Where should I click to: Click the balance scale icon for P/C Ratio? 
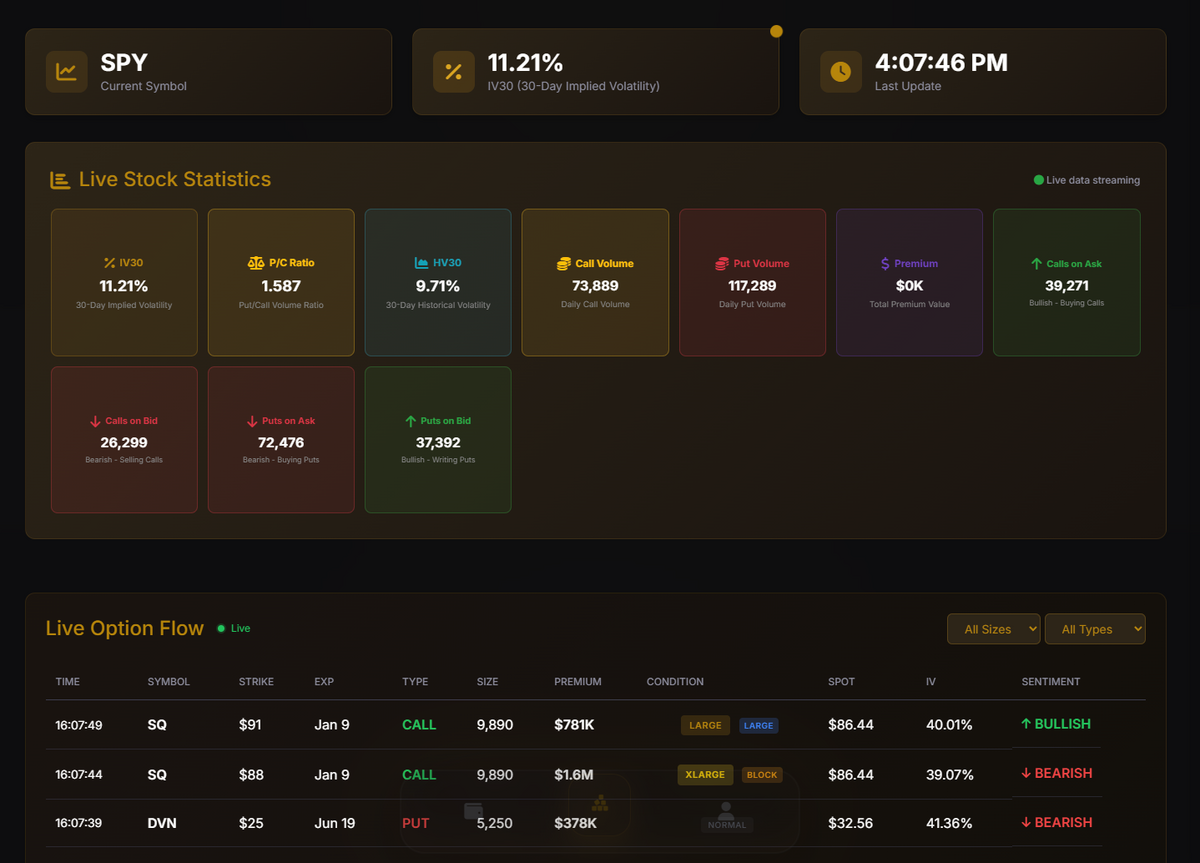256,263
